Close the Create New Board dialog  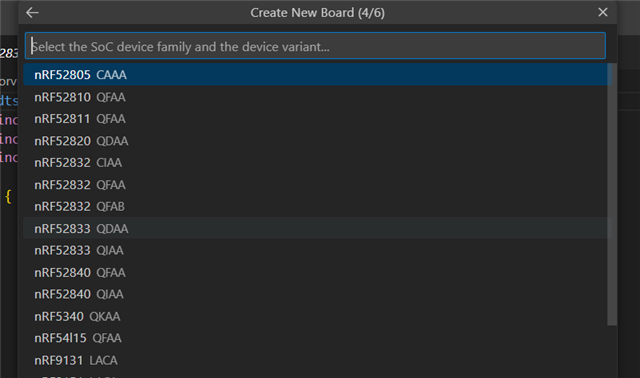point(602,13)
